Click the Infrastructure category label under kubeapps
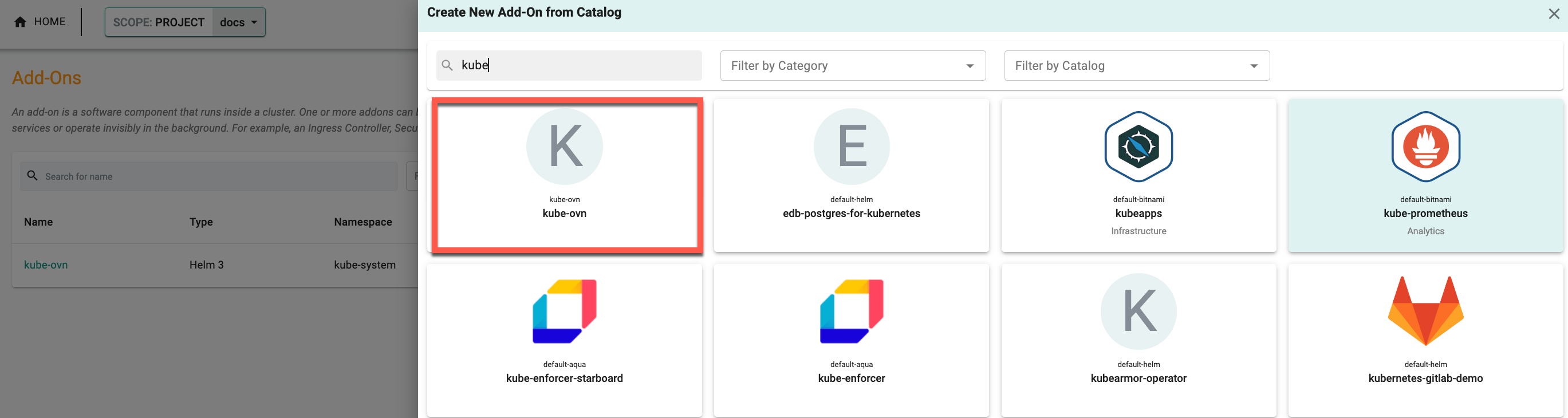Viewport: 1568px width, 418px height. [x=1138, y=231]
